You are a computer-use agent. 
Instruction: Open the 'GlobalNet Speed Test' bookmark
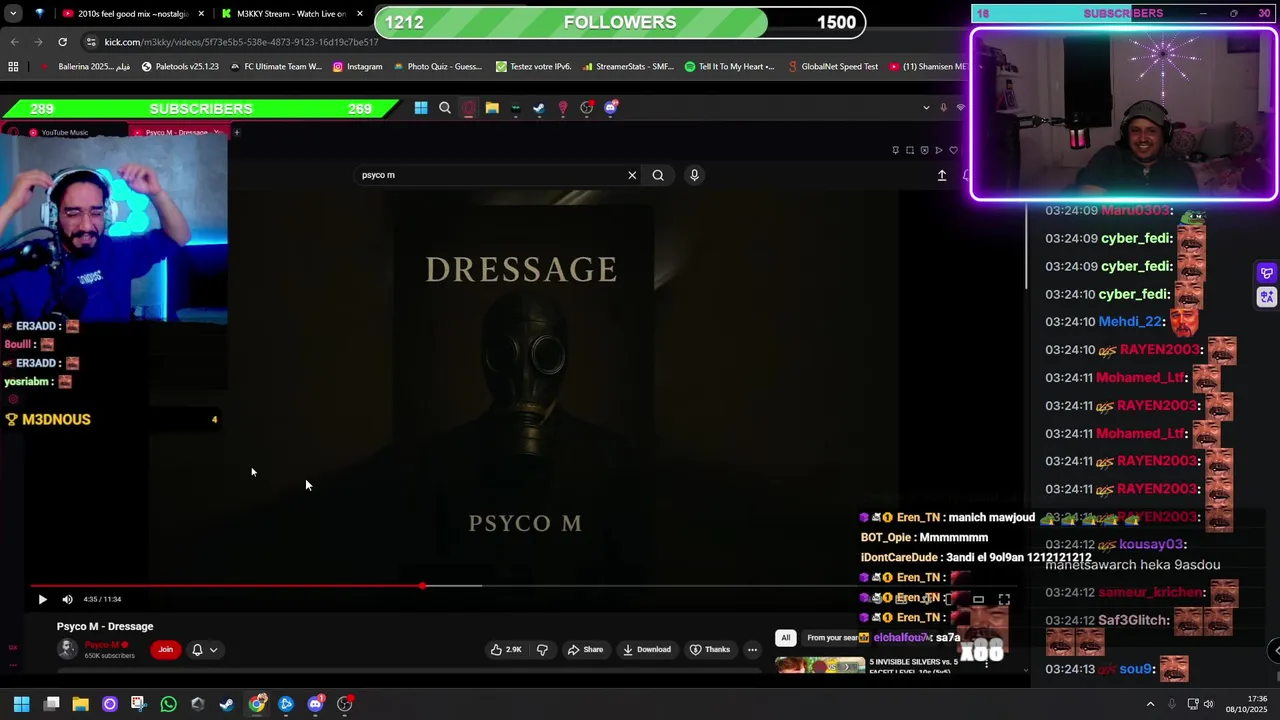[832, 67]
